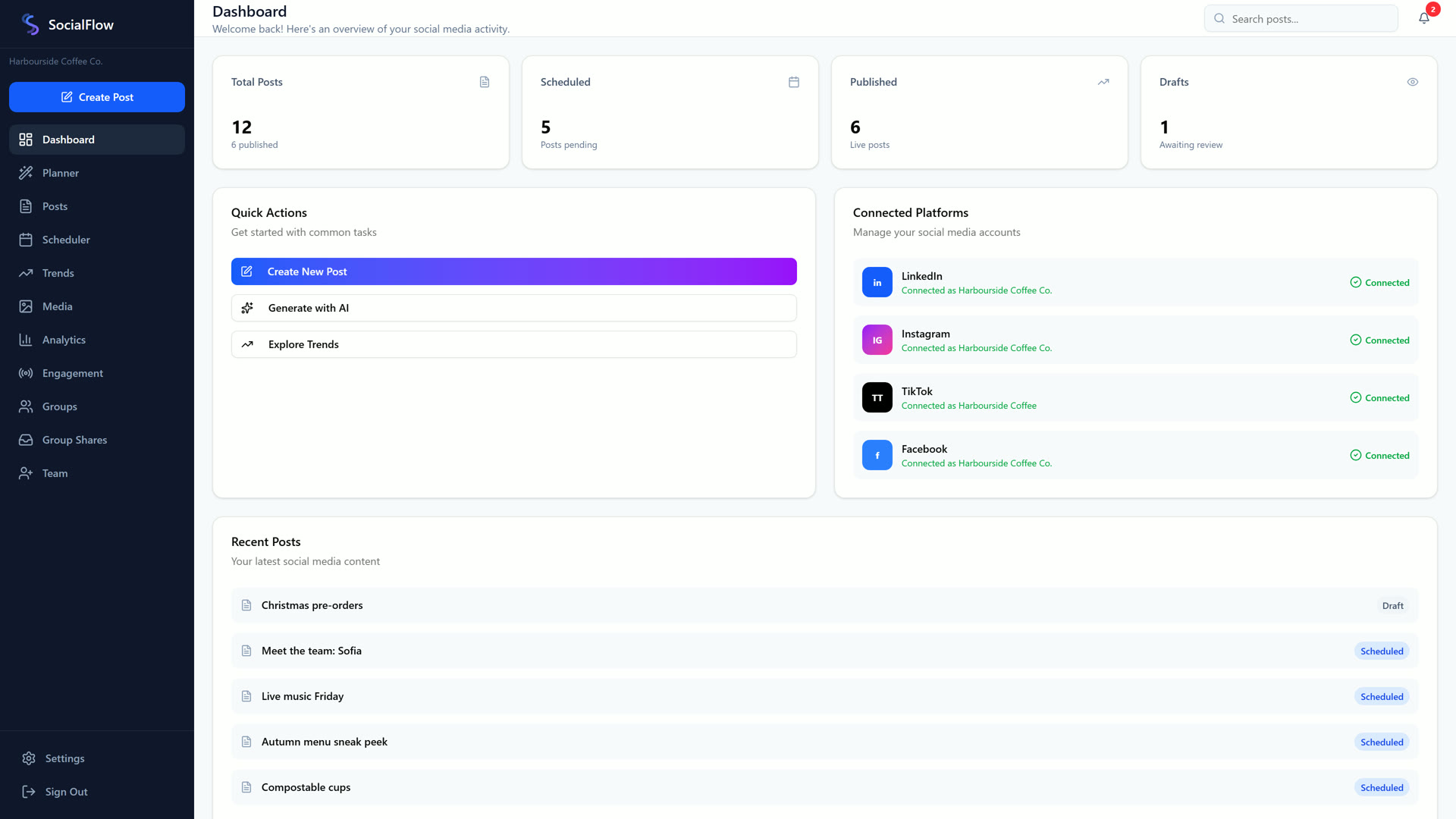Click the Published card trend icon
This screenshot has height=819, width=1456.
[1103, 82]
